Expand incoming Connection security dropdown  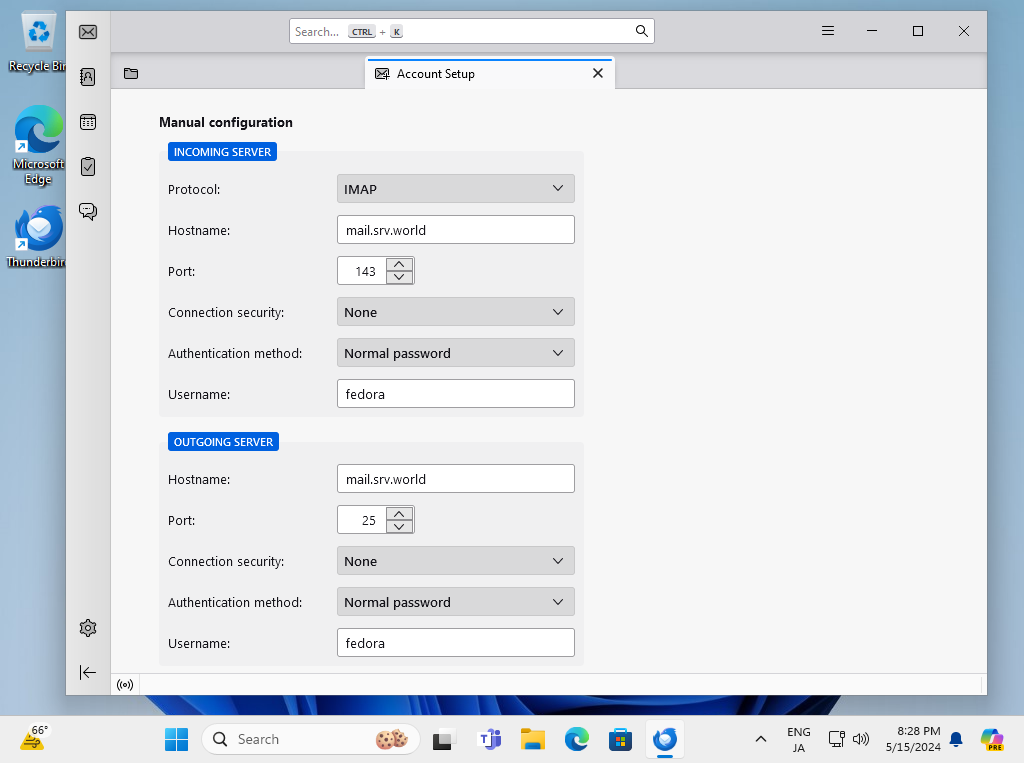click(x=456, y=312)
